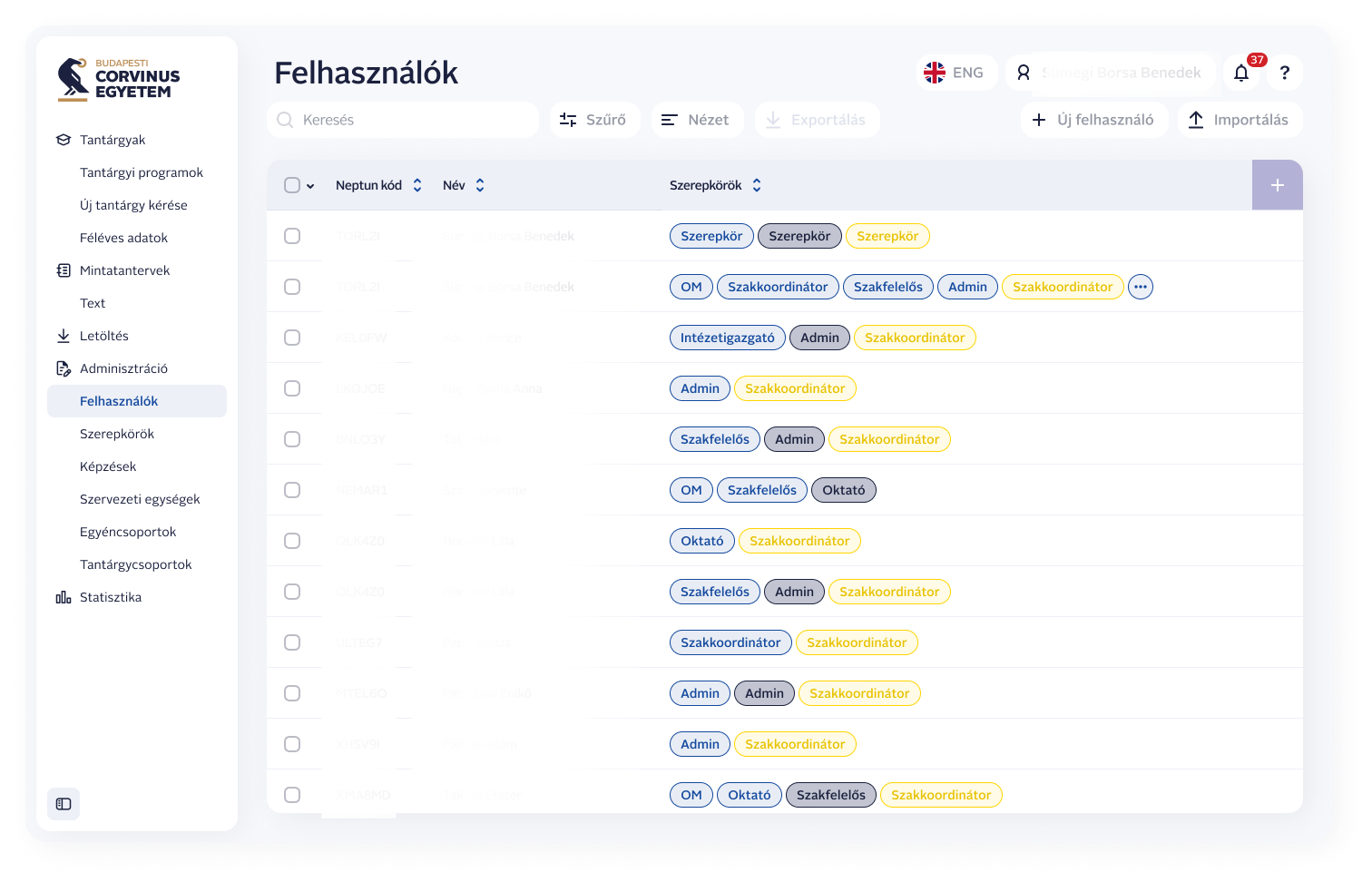Open Szerepkörök in the sidebar menu
1372x882 pixels.
tap(117, 434)
